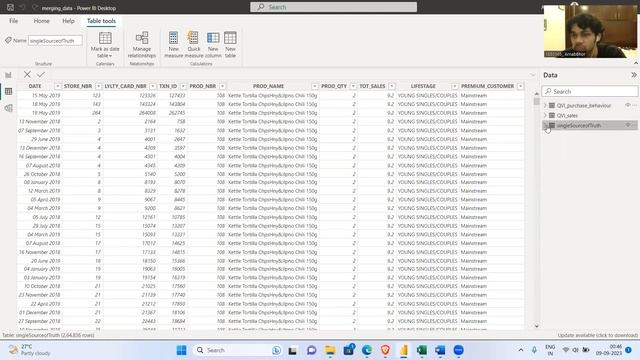Switch to the Home ribbon tab
Viewport: 640px width, 360px height.
coord(42,21)
